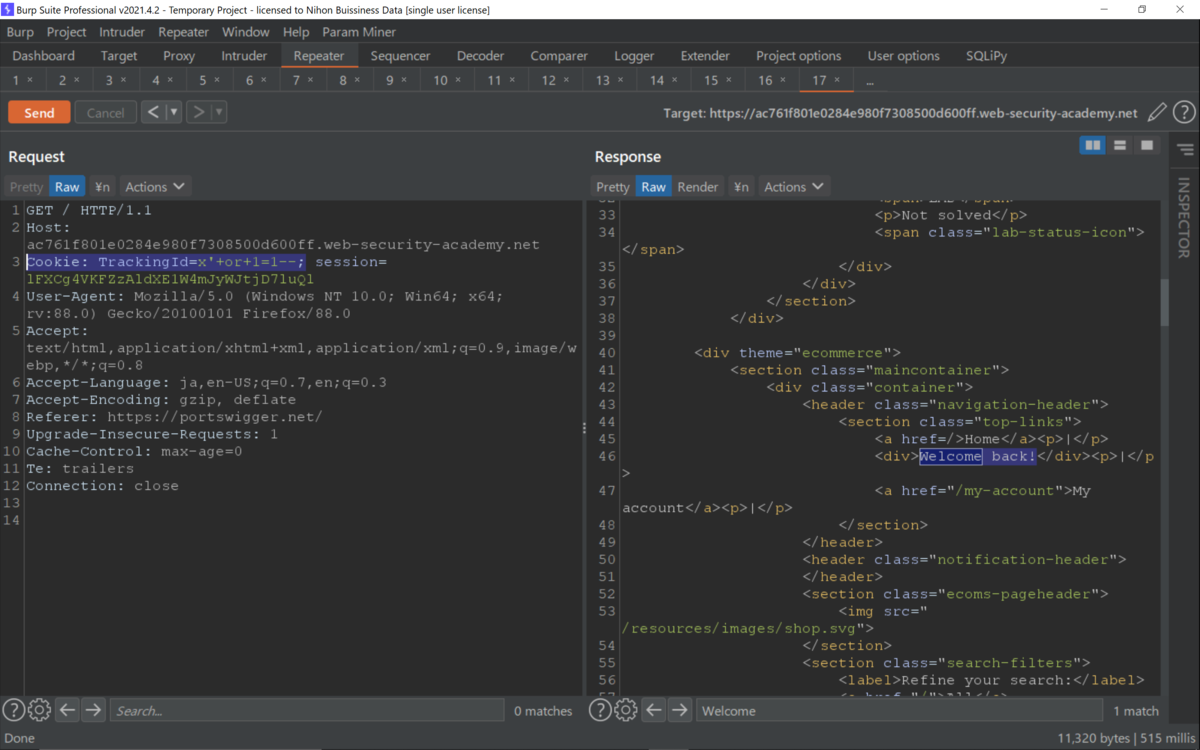Switch Response view to Raw
The image size is (1200, 750).
pos(654,187)
